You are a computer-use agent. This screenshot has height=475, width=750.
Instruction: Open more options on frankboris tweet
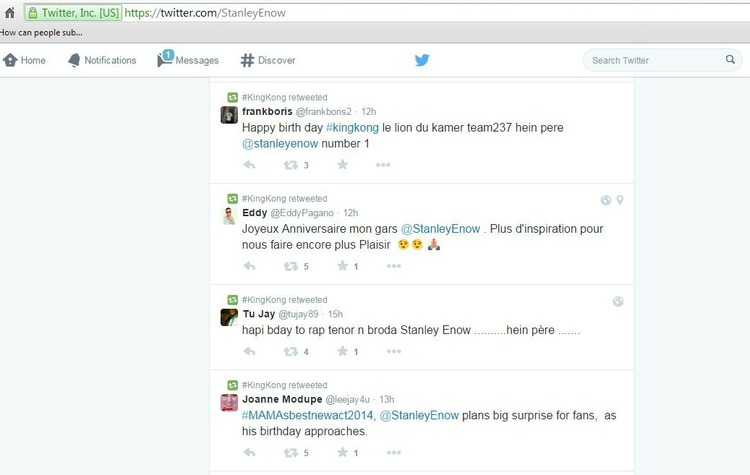click(x=383, y=165)
